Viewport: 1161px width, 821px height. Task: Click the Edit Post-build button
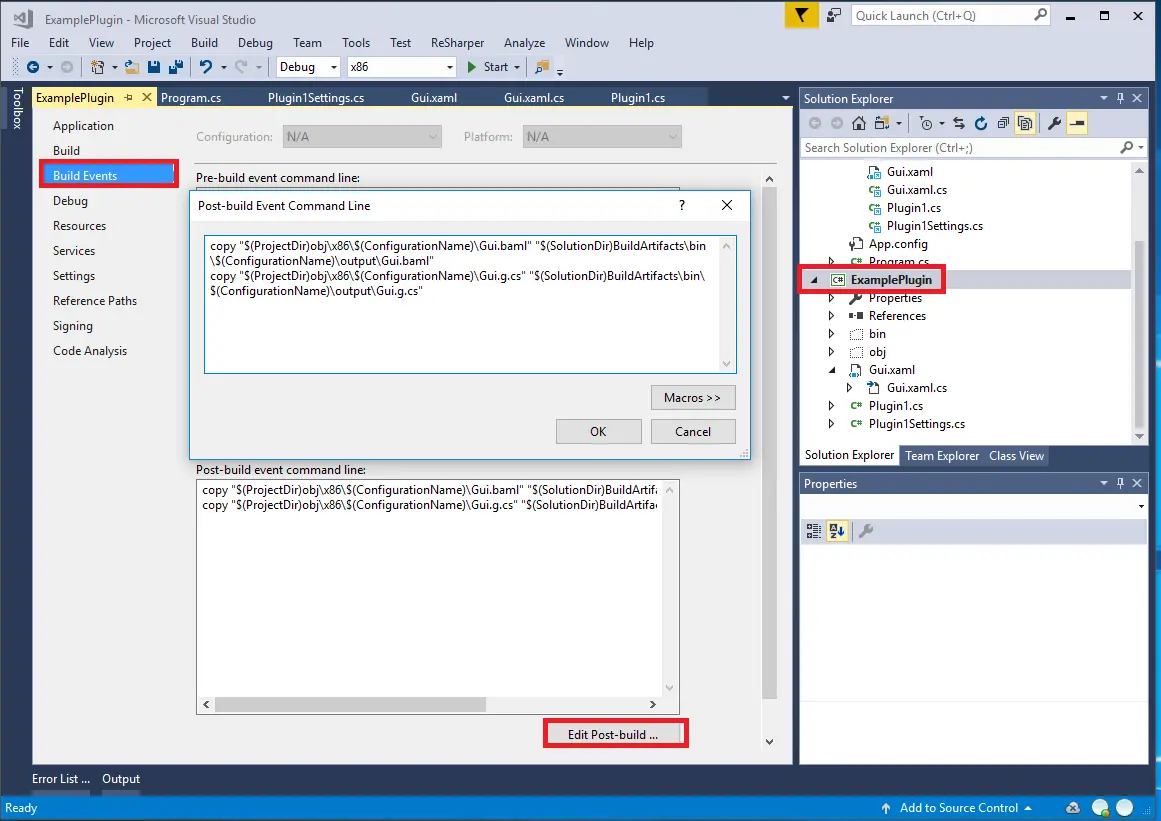[x=613, y=734]
